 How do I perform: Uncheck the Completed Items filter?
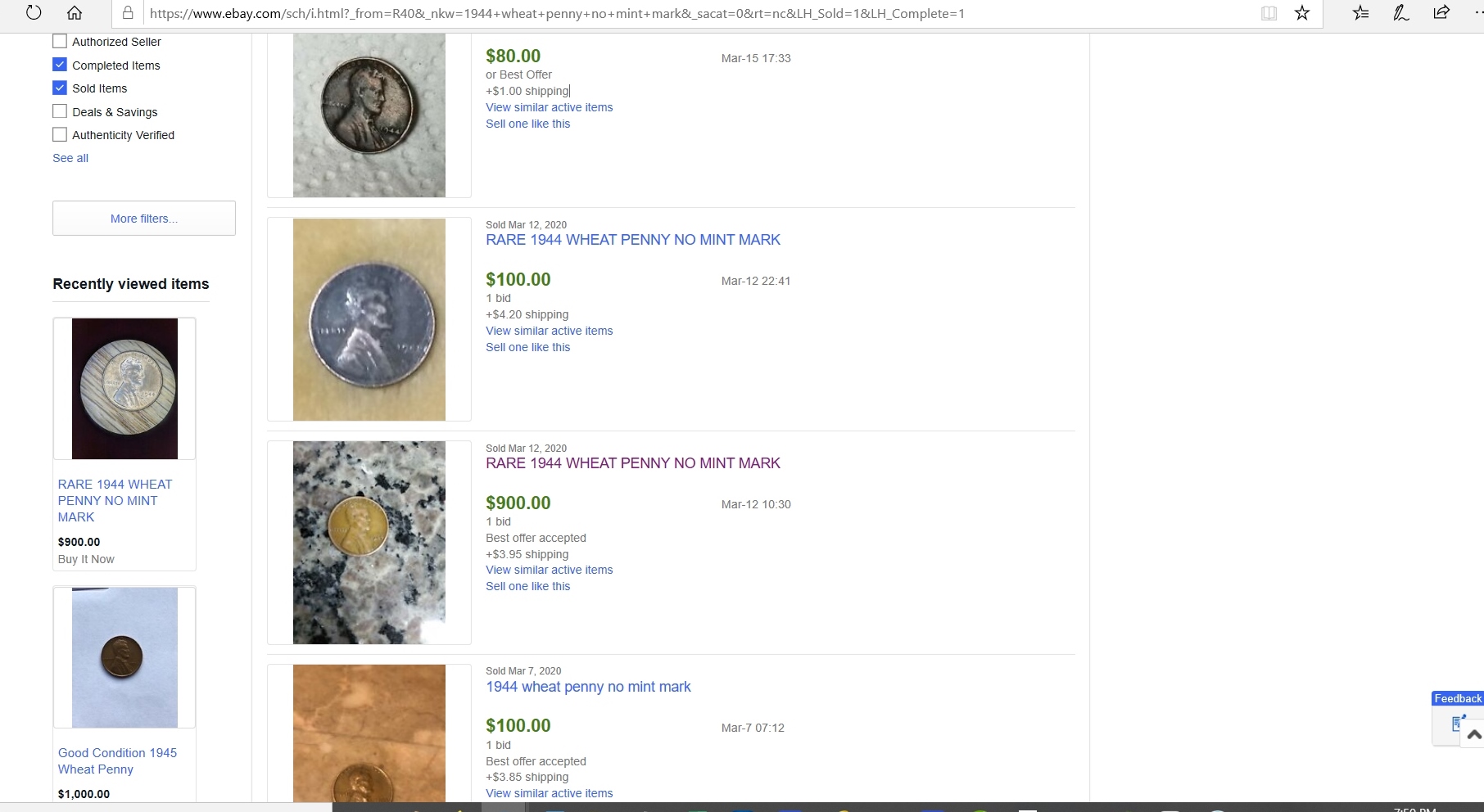point(60,65)
